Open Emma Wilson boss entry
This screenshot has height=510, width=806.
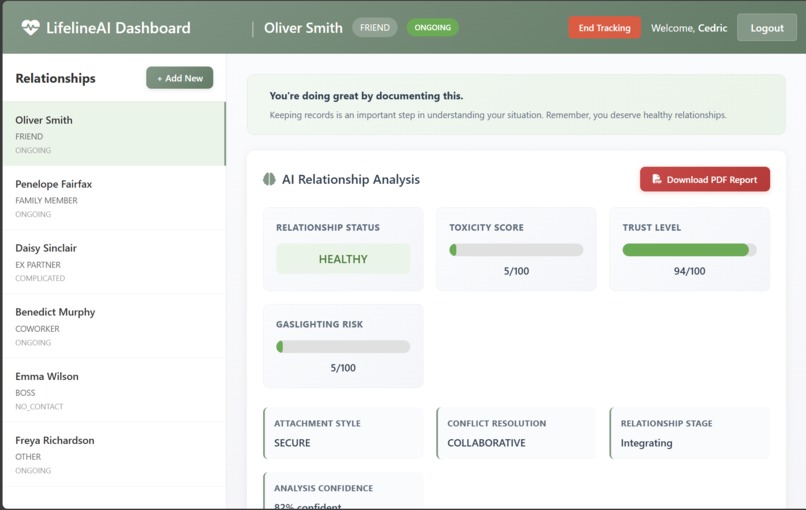pyautogui.click(x=114, y=391)
